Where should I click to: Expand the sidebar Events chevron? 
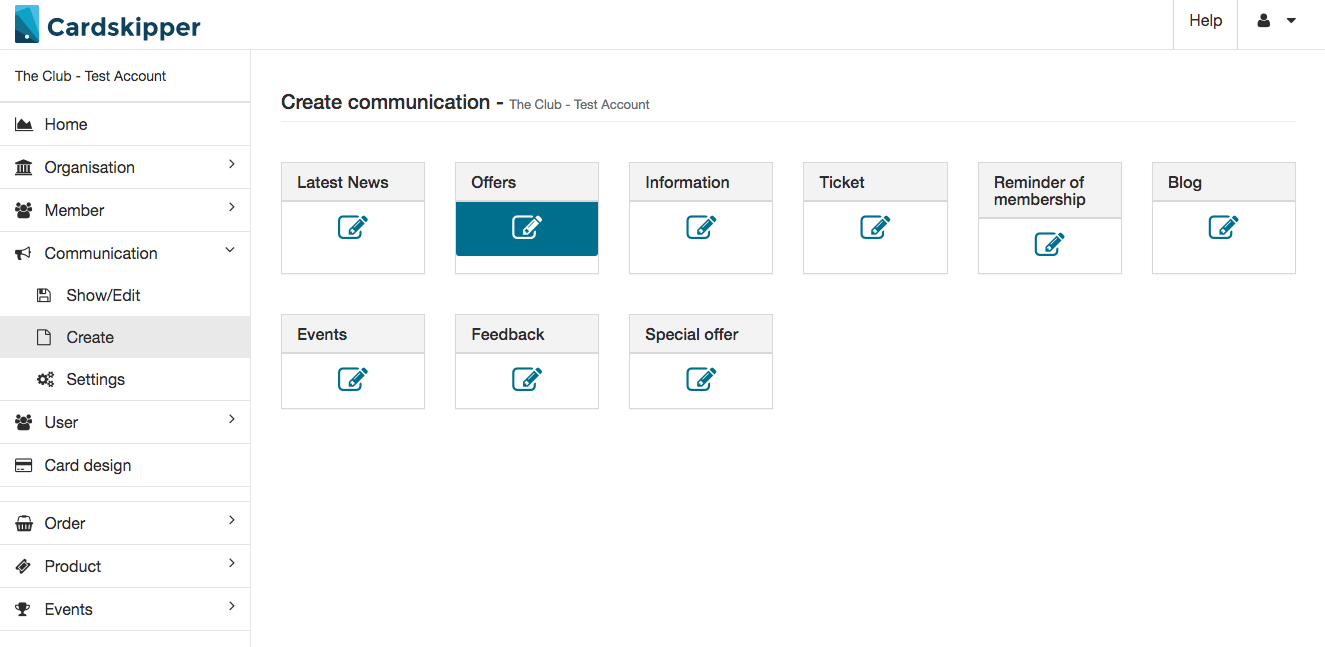tap(231, 606)
